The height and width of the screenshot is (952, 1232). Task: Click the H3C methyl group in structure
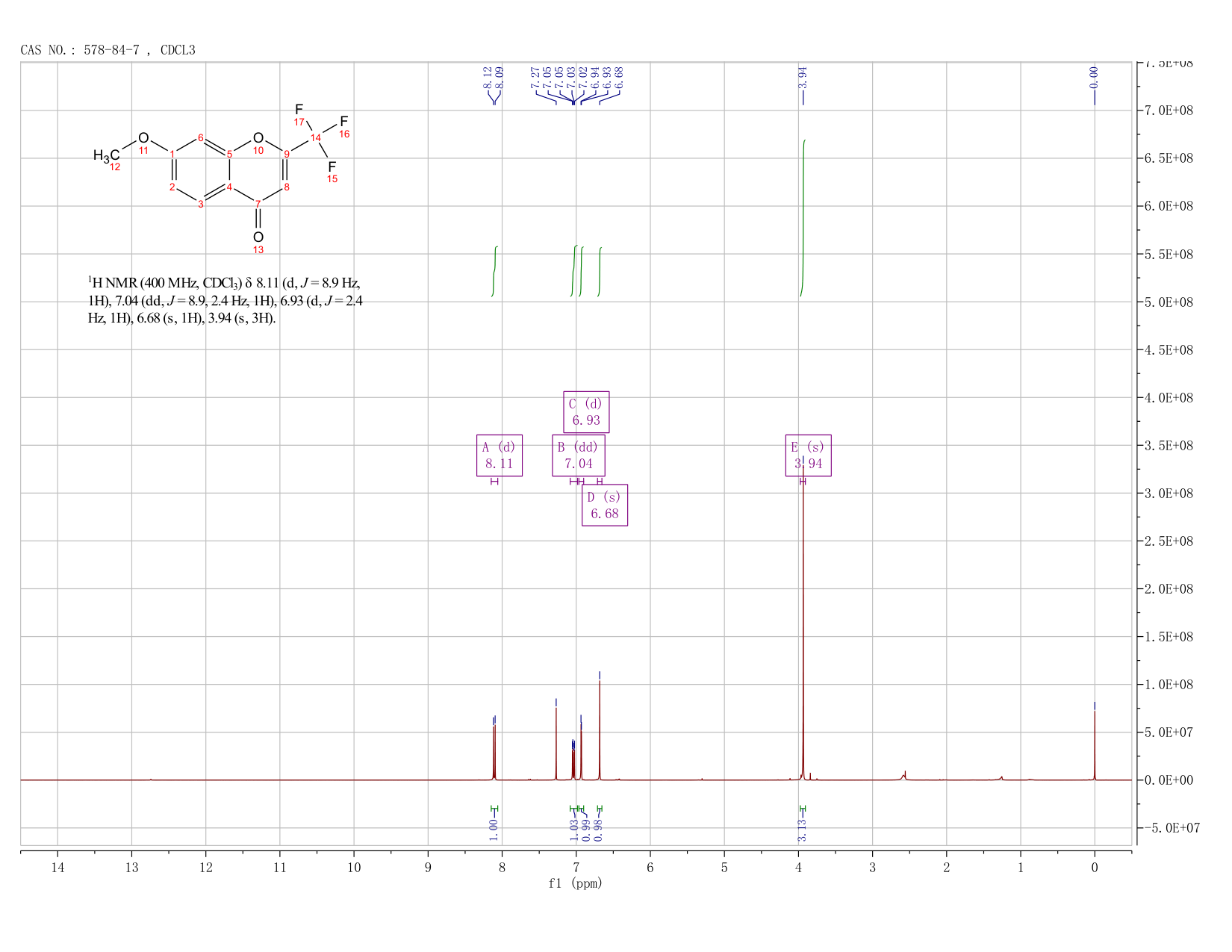point(106,156)
